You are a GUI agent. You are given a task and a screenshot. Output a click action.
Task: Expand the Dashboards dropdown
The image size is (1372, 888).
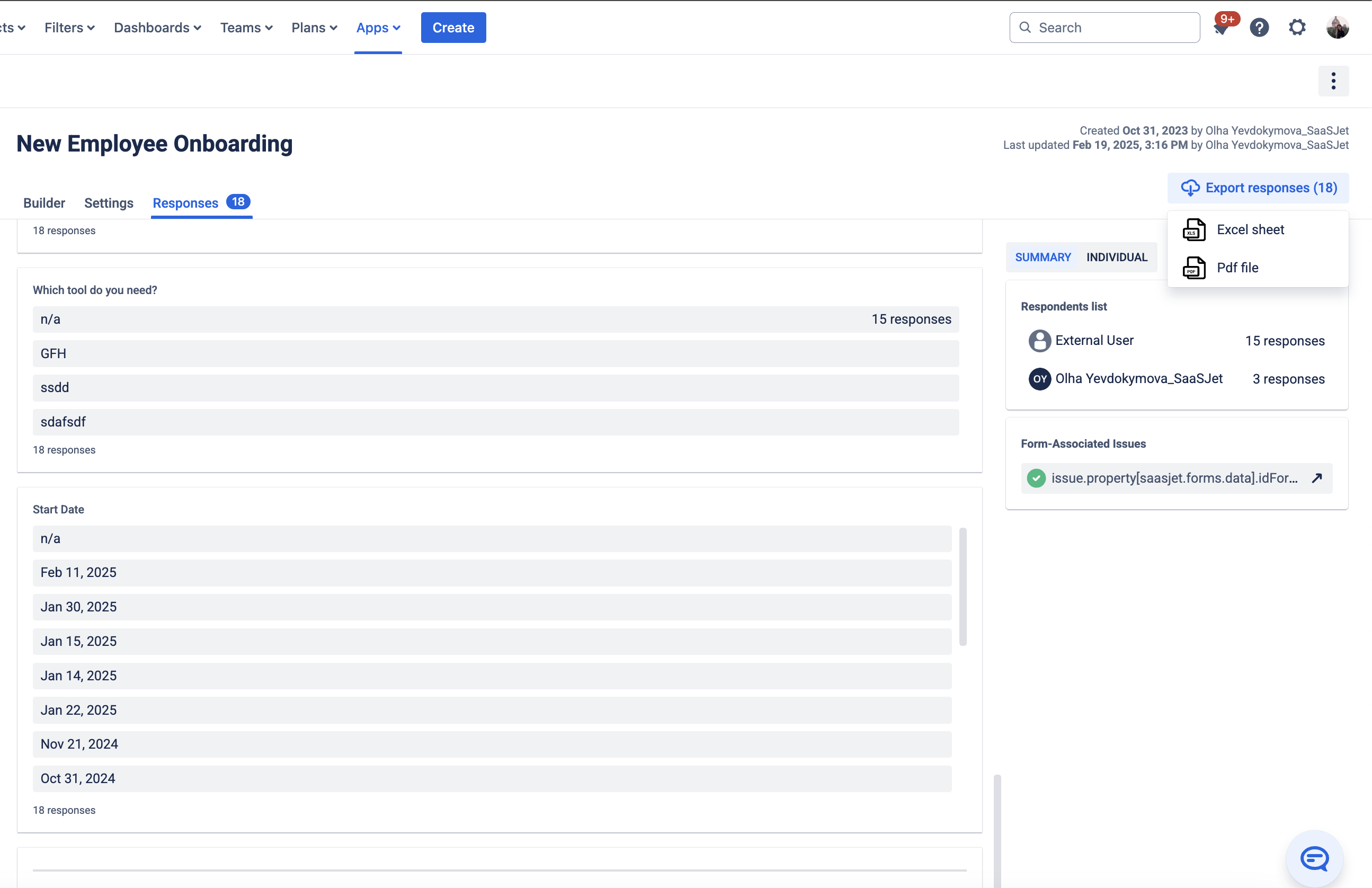157,27
